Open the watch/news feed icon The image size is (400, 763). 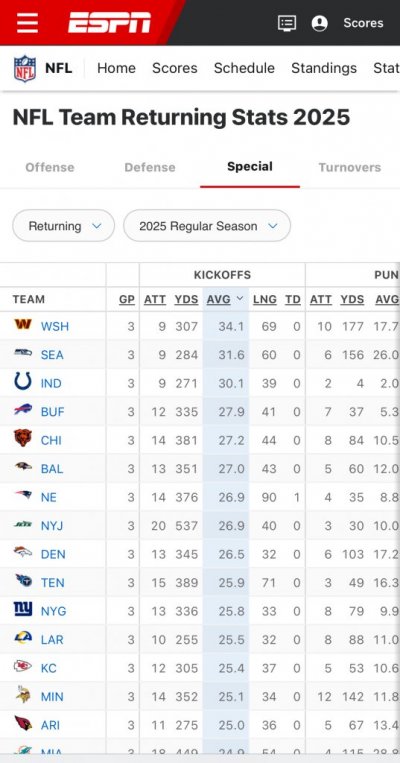[x=287, y=23]
